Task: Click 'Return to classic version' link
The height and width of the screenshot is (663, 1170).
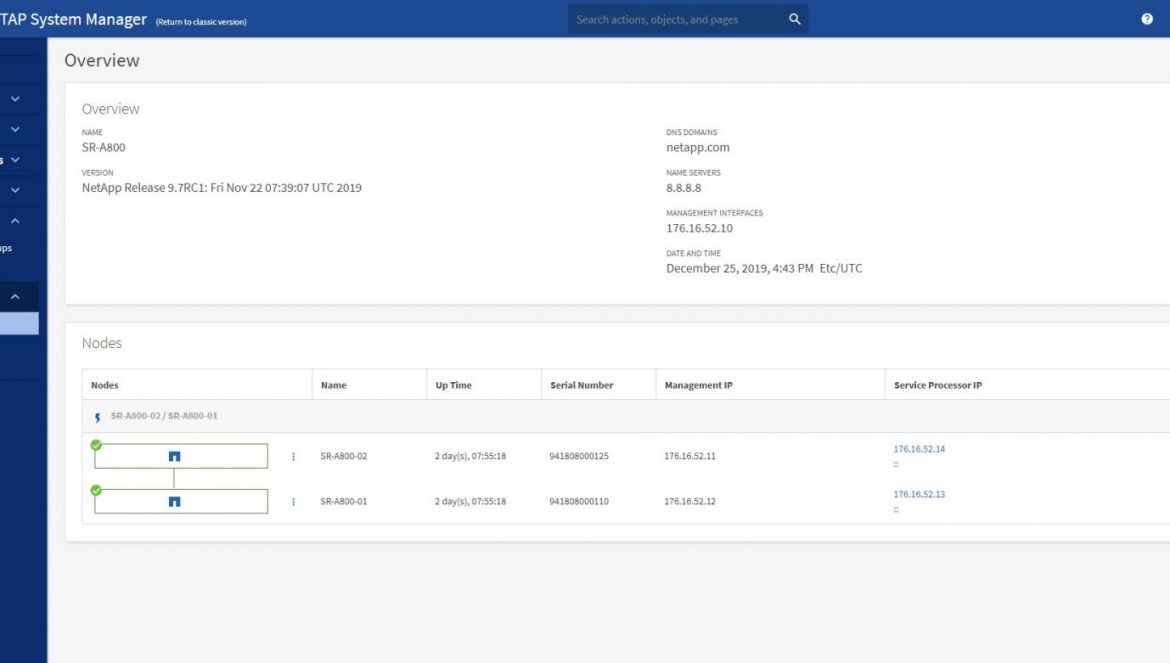Action: point(201,22)
